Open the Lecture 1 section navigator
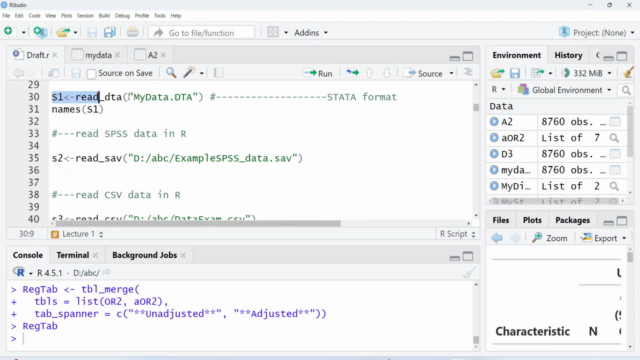This screenshot has width=640, height=360. point(77,234)
